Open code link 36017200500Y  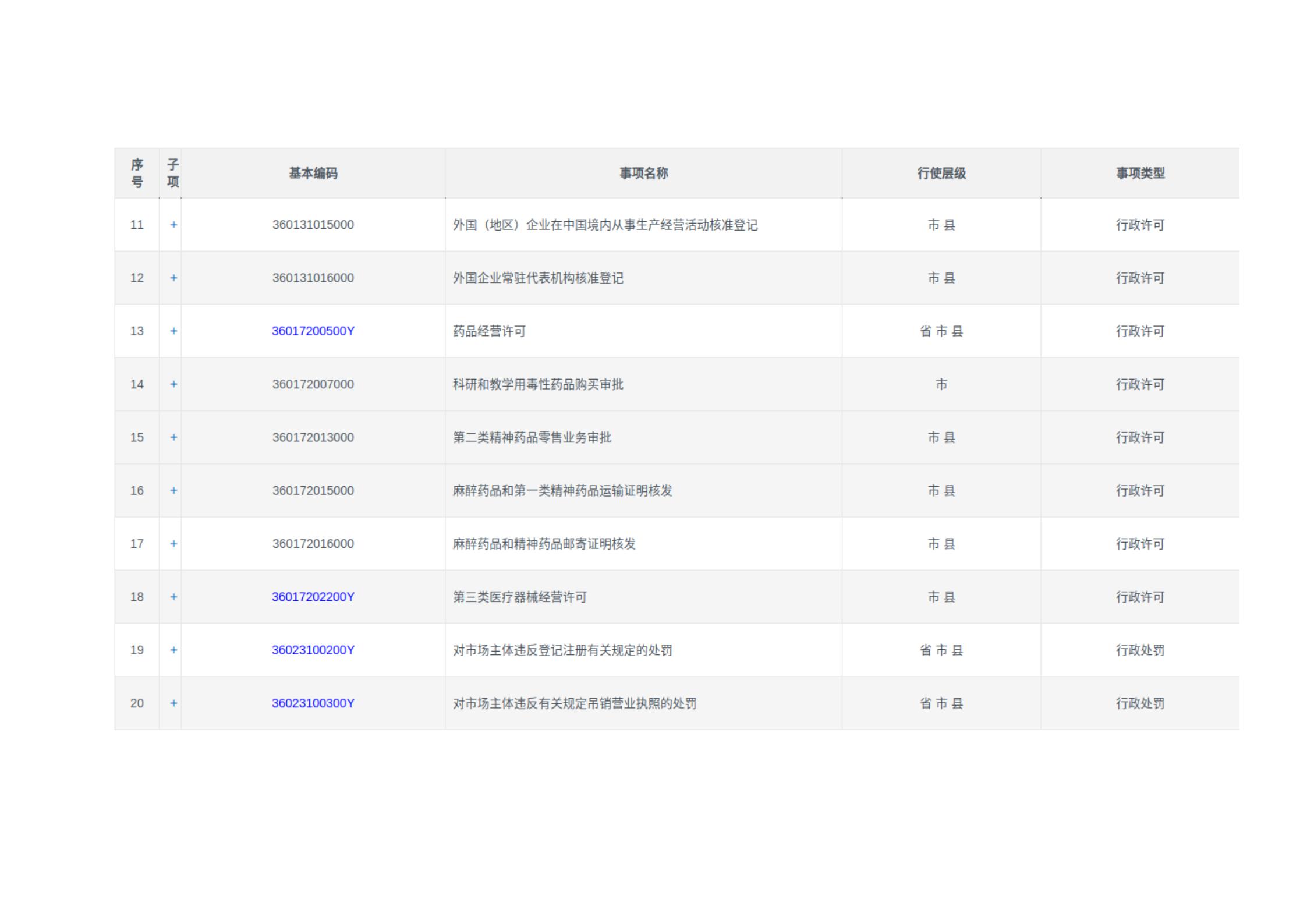pyautogui.click(x=313, y=331)
